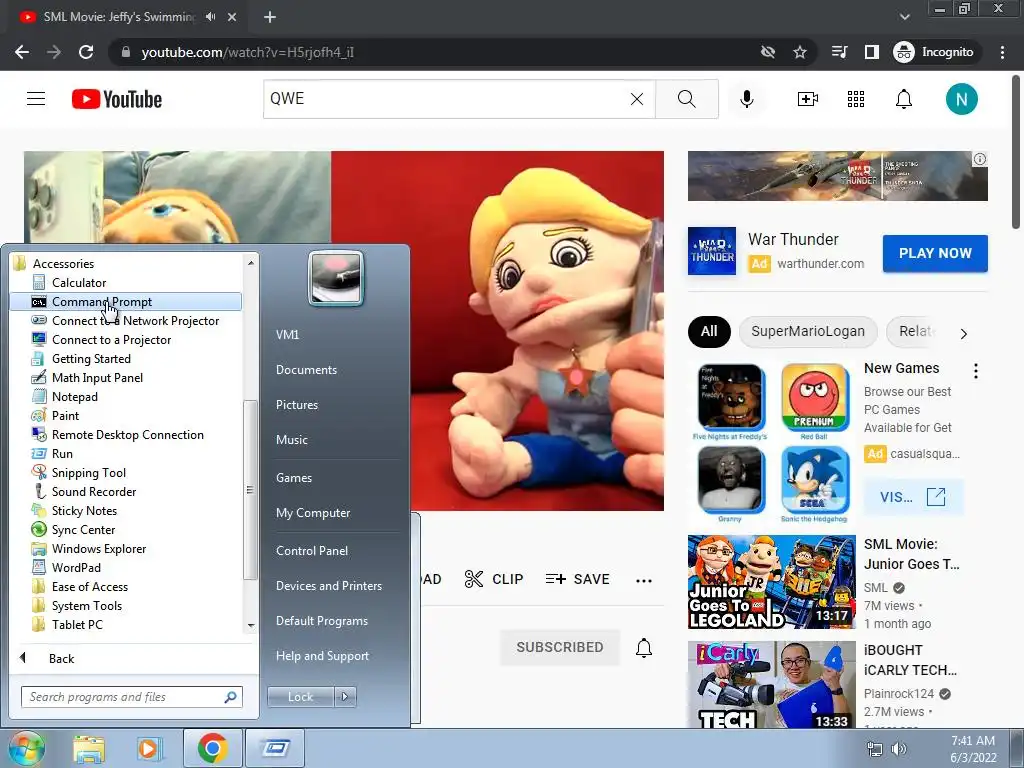
Task: Open more actions ellipsis under video
Action: pyautogui.click(x=644, y=580)
